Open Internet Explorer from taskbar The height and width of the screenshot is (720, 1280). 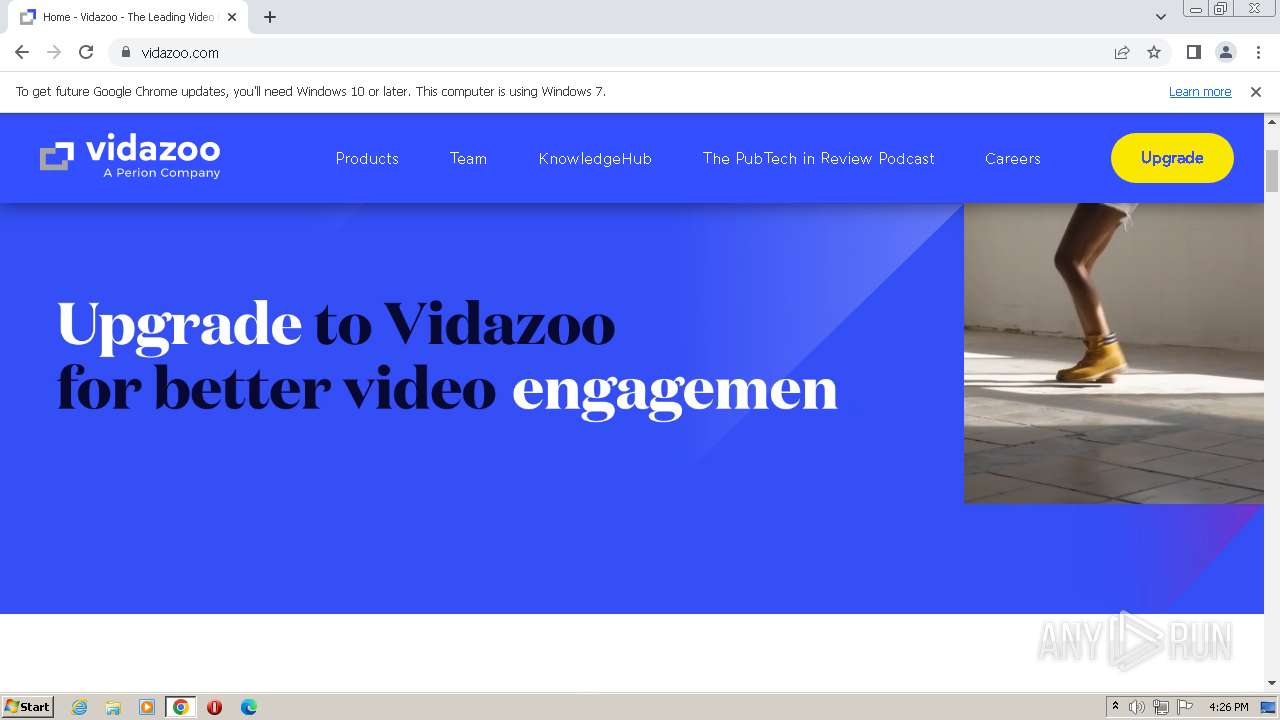coord(79,707)
